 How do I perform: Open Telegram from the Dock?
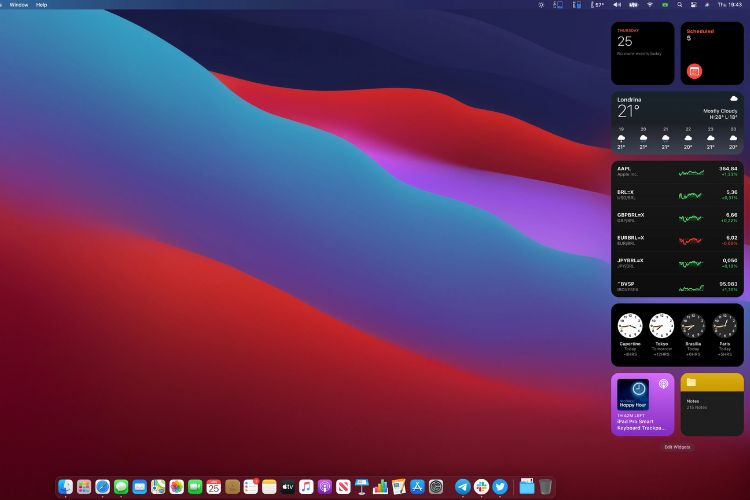(x=463, y=487)
